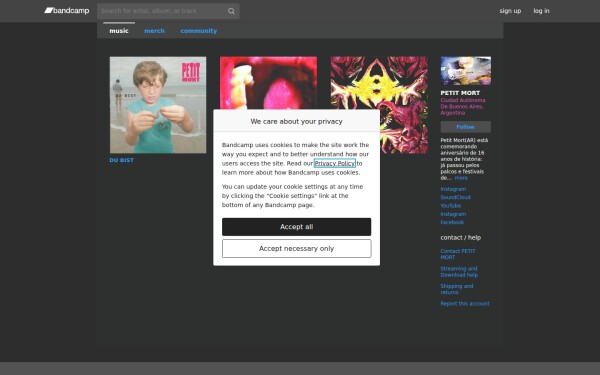
Task: Open the DU BIST album cover
Action: pos(158,105)
